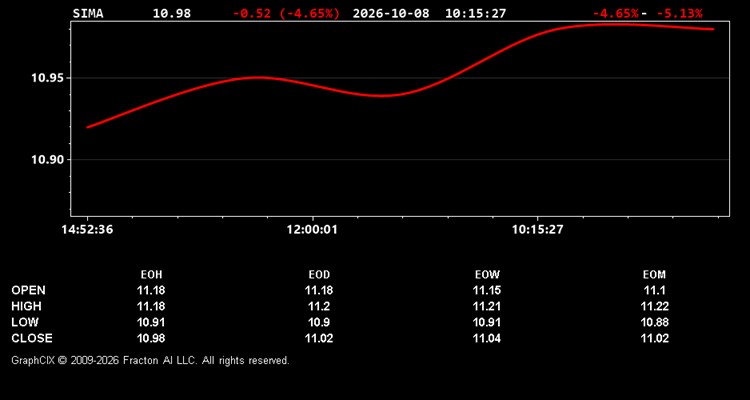Click the EOH low value 10.91
Viewport: 750px width, 400px height.
(x=151, y=322)
